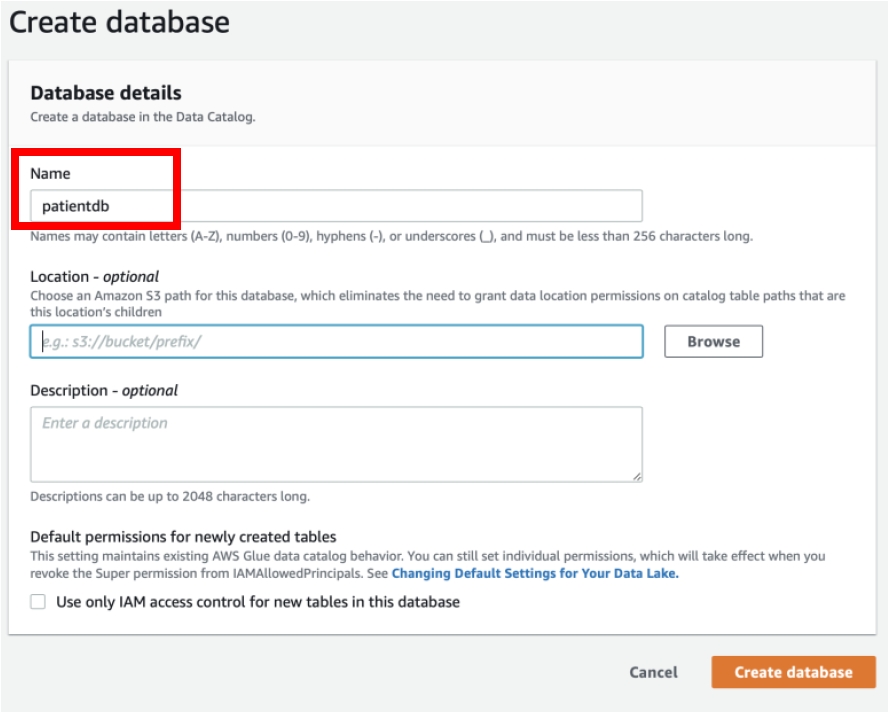Click the Create database page title
Screen dimensions: 888x712
point(119,23)
